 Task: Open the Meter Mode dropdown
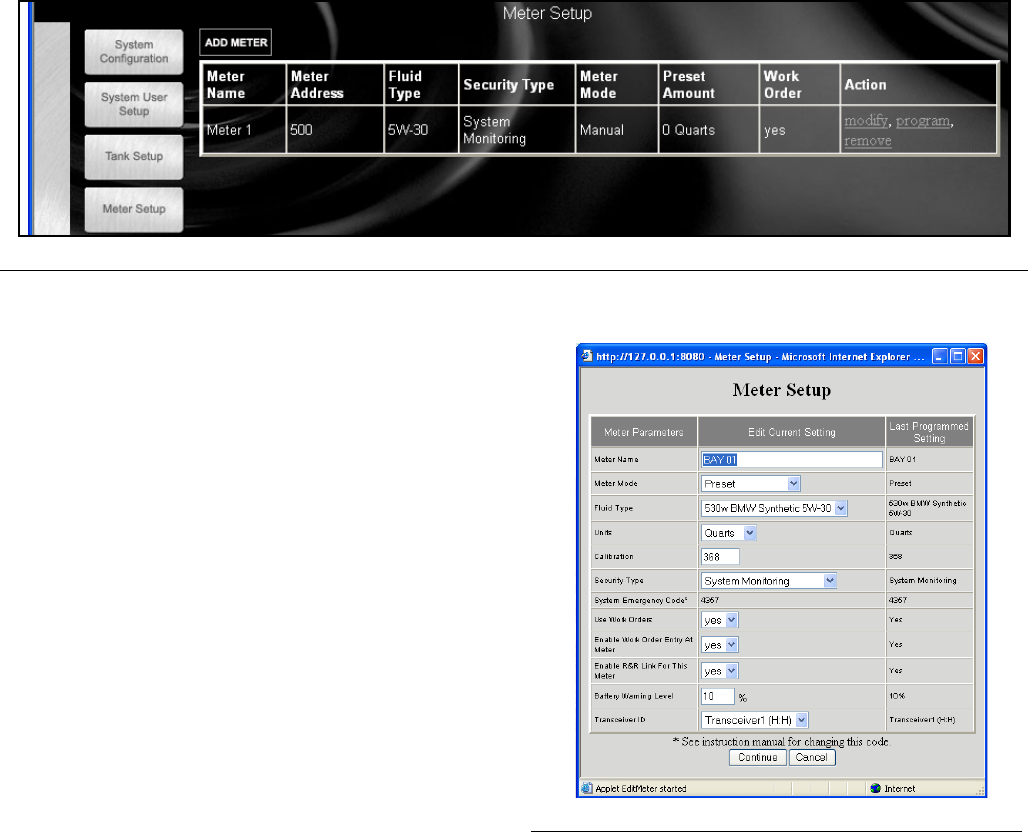coord(751,484)
